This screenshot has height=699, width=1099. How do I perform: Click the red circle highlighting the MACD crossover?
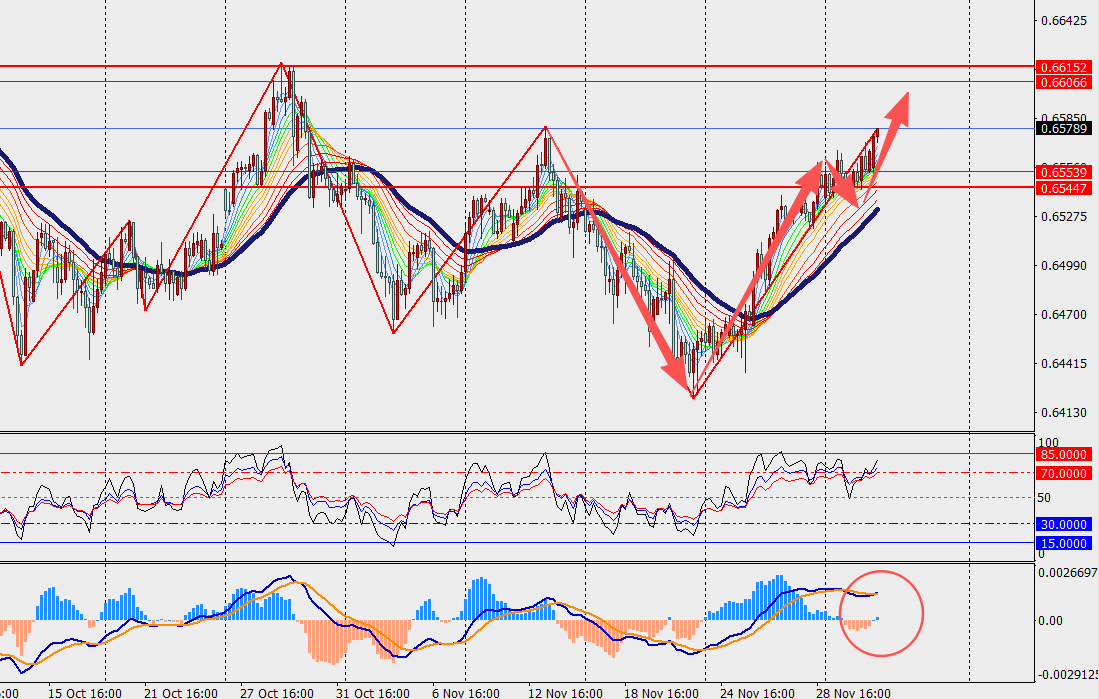tap(881, 613)
